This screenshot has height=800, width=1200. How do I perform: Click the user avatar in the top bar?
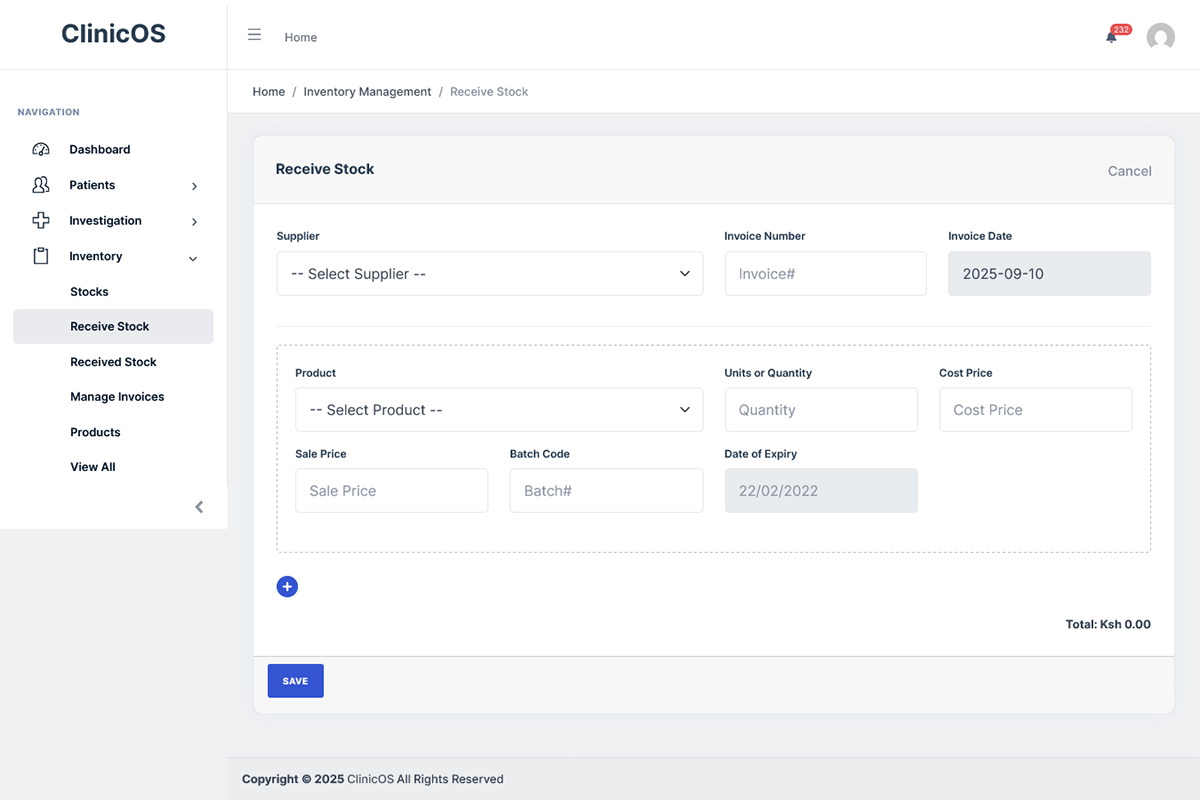[1160, 36]
